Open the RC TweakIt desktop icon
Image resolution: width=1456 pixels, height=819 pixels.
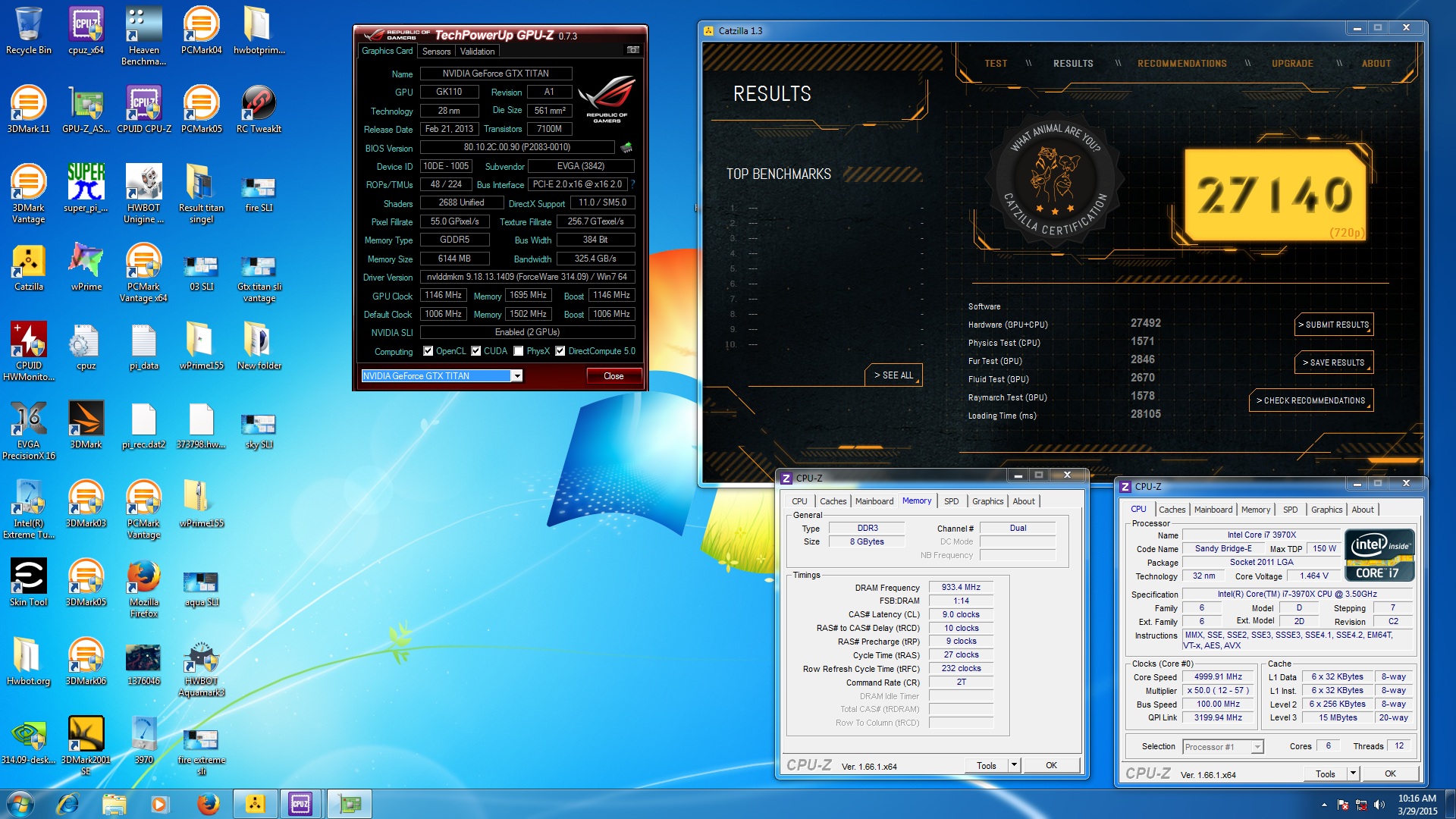259,110
